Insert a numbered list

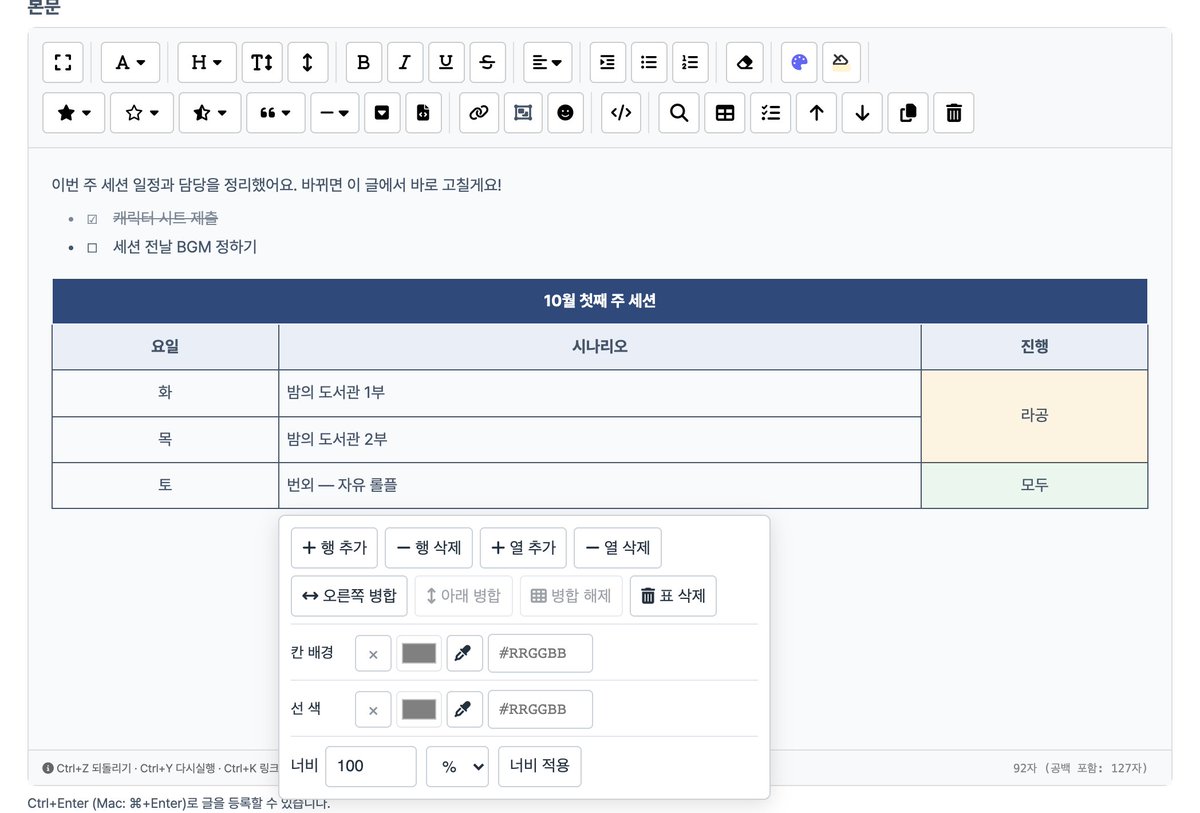click(690, 62)
